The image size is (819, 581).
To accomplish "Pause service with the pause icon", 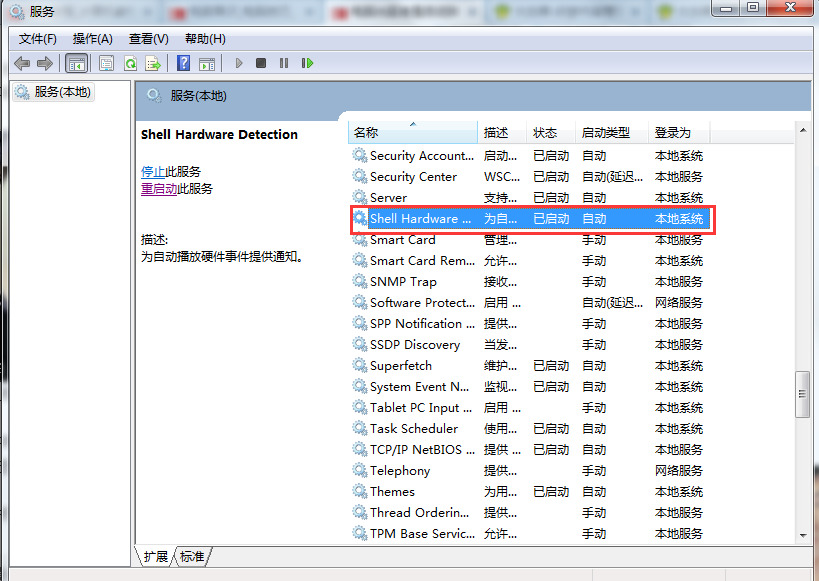I will pyautogui.click(x=284, y=63).
